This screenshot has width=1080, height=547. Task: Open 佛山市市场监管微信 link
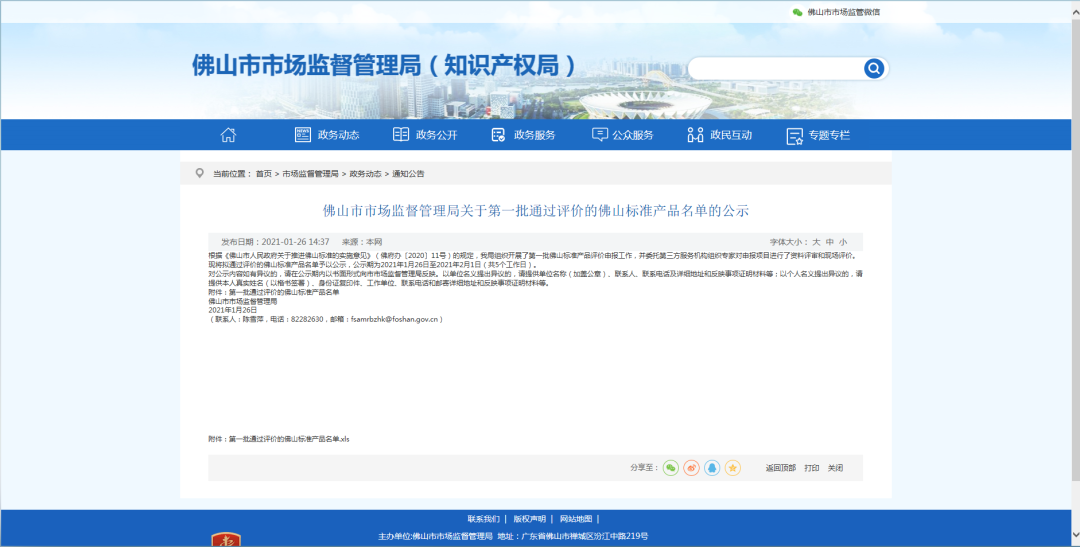click(844, 12)
